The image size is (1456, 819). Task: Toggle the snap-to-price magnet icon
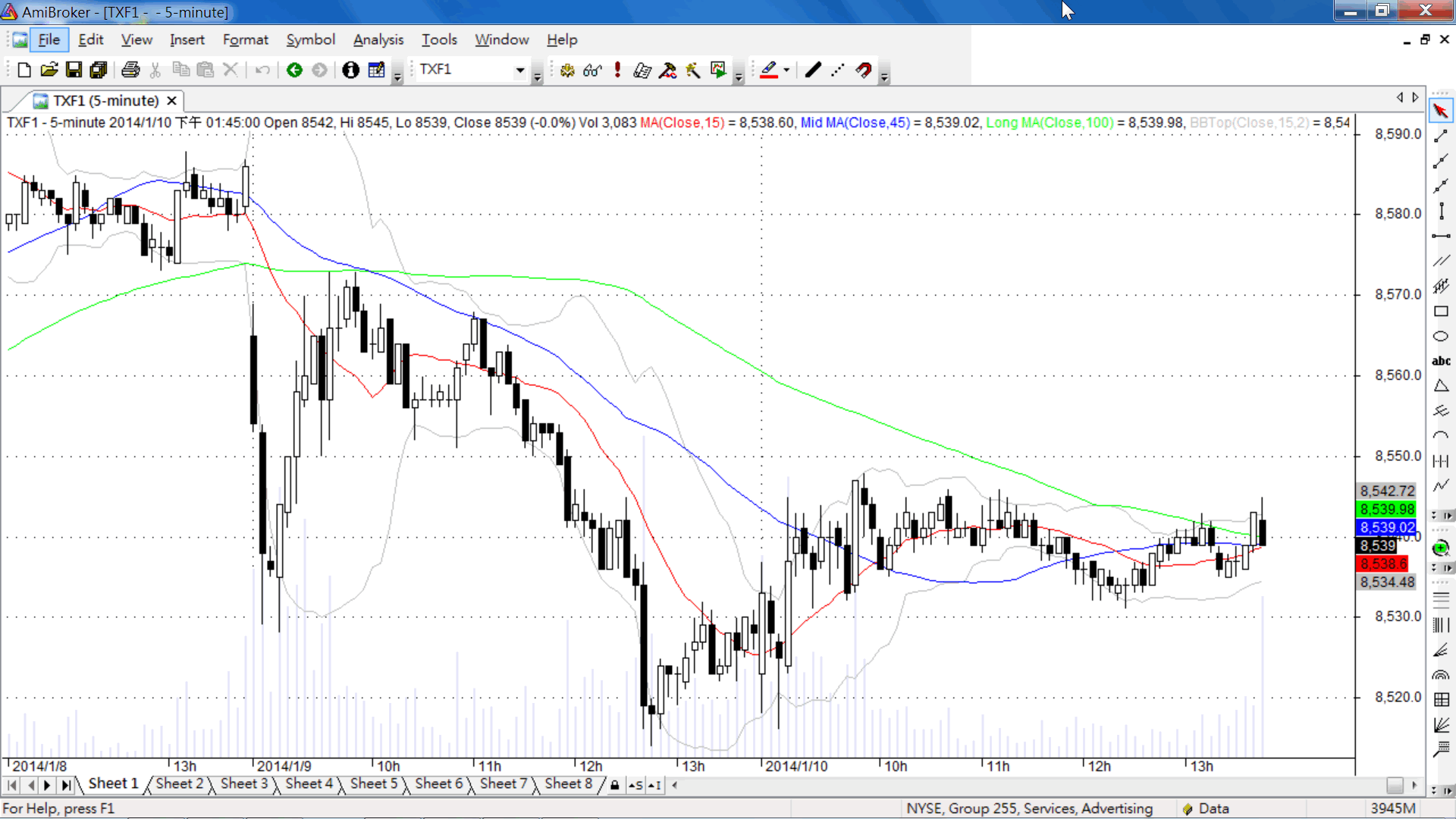click(864, 70)
